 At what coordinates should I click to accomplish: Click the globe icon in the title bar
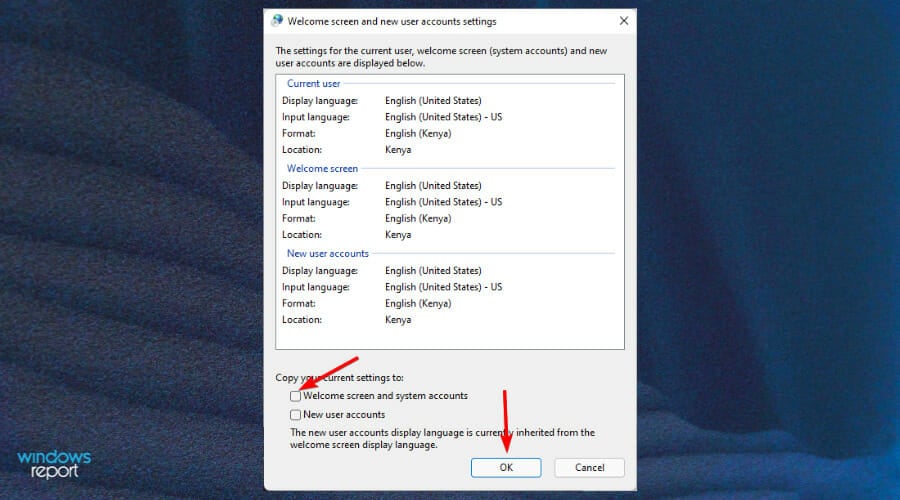pyautogui.click(x=277, y=21)
